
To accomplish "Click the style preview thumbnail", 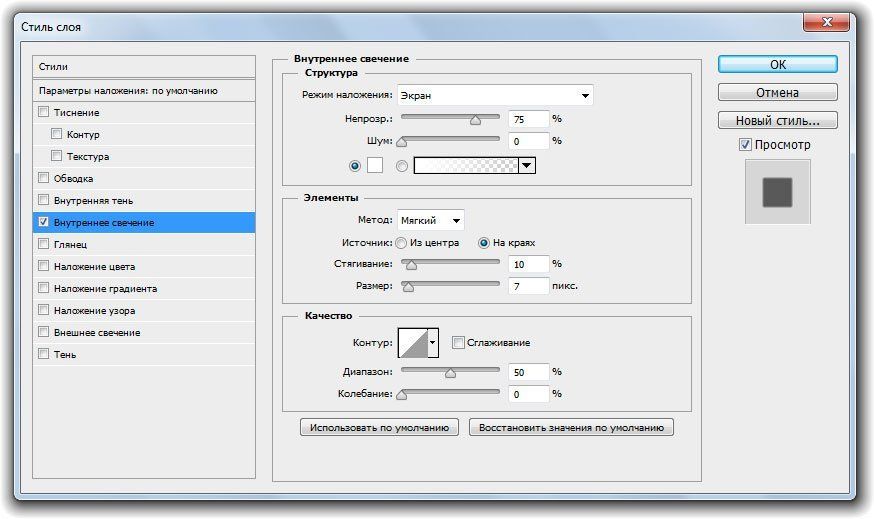I will (x=778, y=192).
